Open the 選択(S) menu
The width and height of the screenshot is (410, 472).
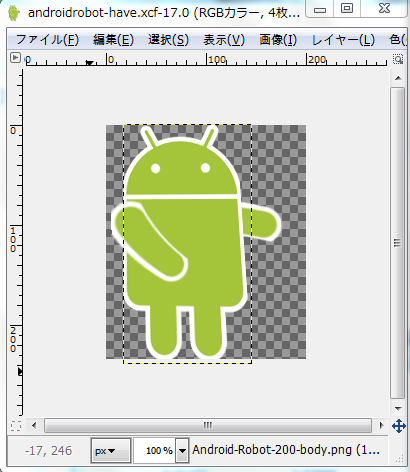(168, 40)
